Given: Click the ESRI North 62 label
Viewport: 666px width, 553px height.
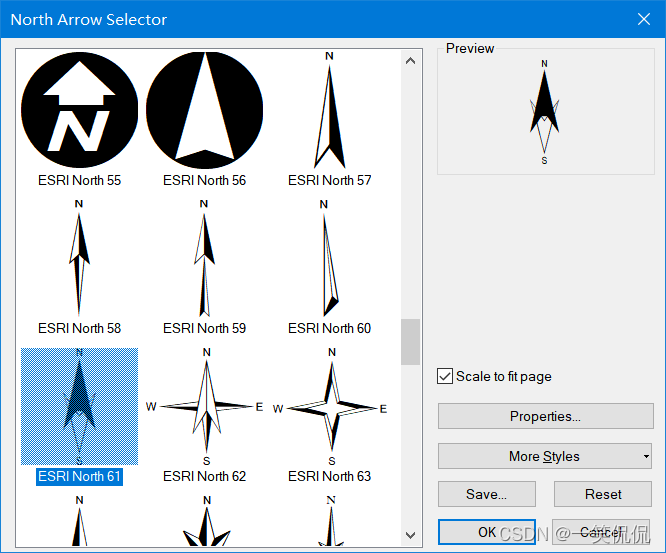Looking at the screenshot, I should [204, 476].
